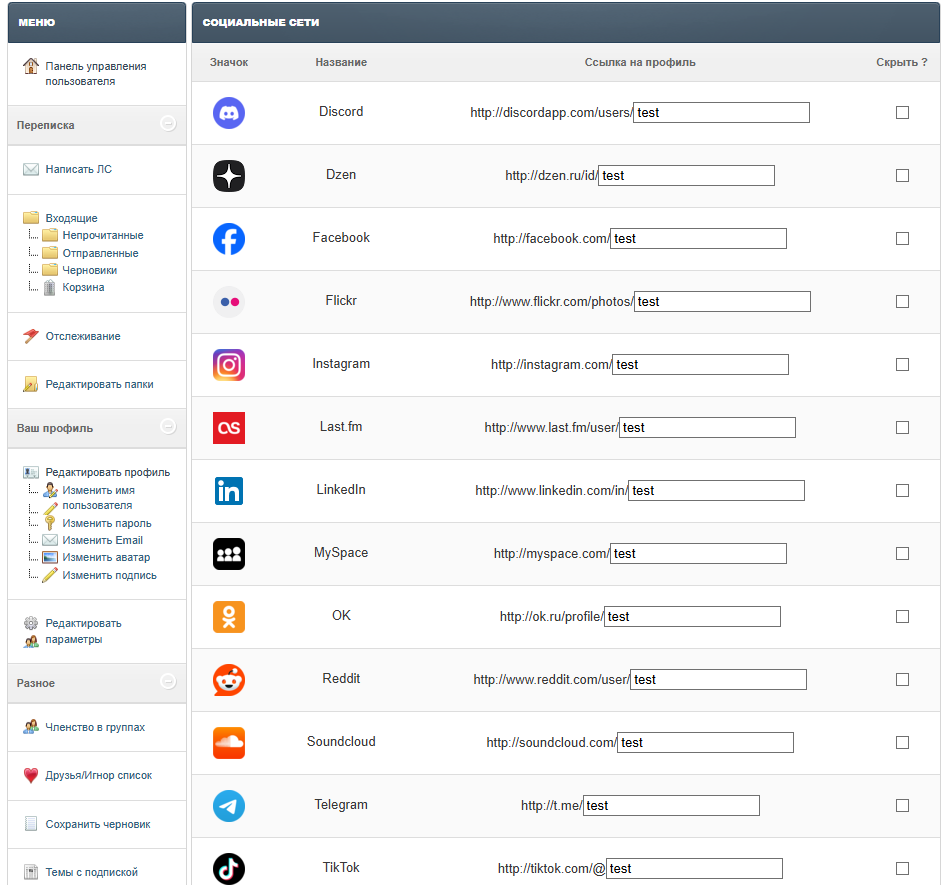The width and height of the screenshot is (950, 885).
Task: Open Написать ЛС link
Action: tap(78, 170)
